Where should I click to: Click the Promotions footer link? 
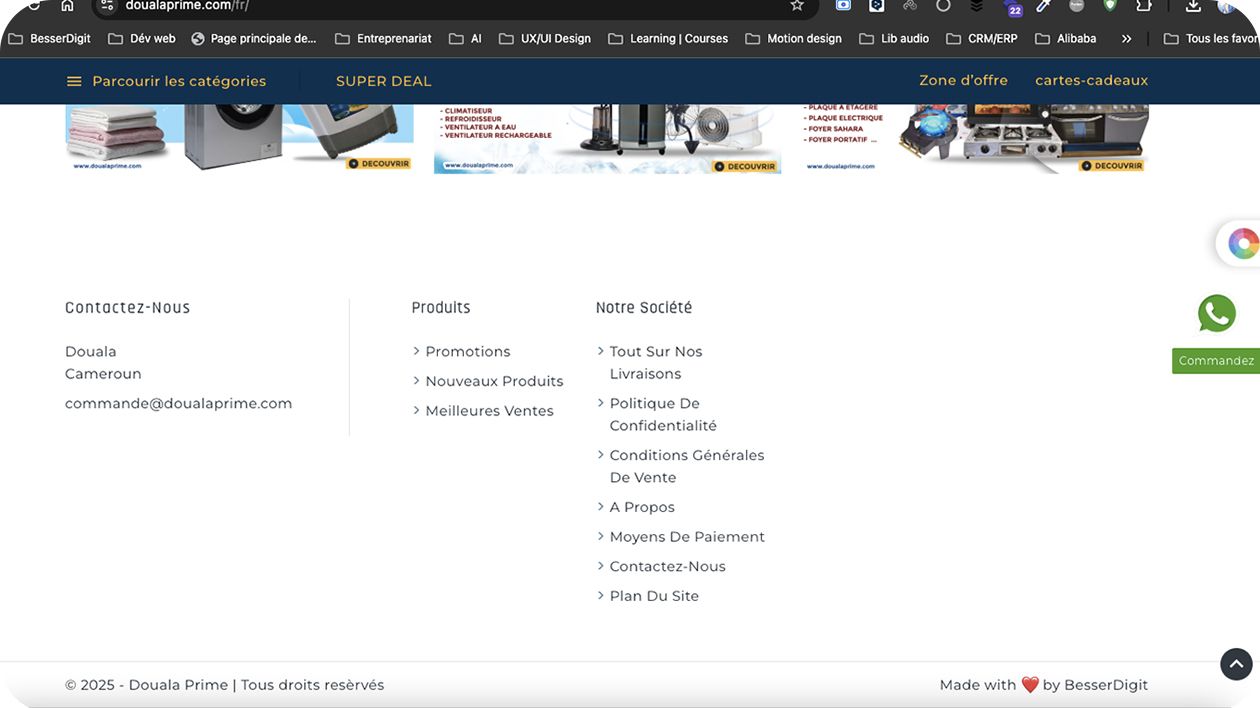468,351
